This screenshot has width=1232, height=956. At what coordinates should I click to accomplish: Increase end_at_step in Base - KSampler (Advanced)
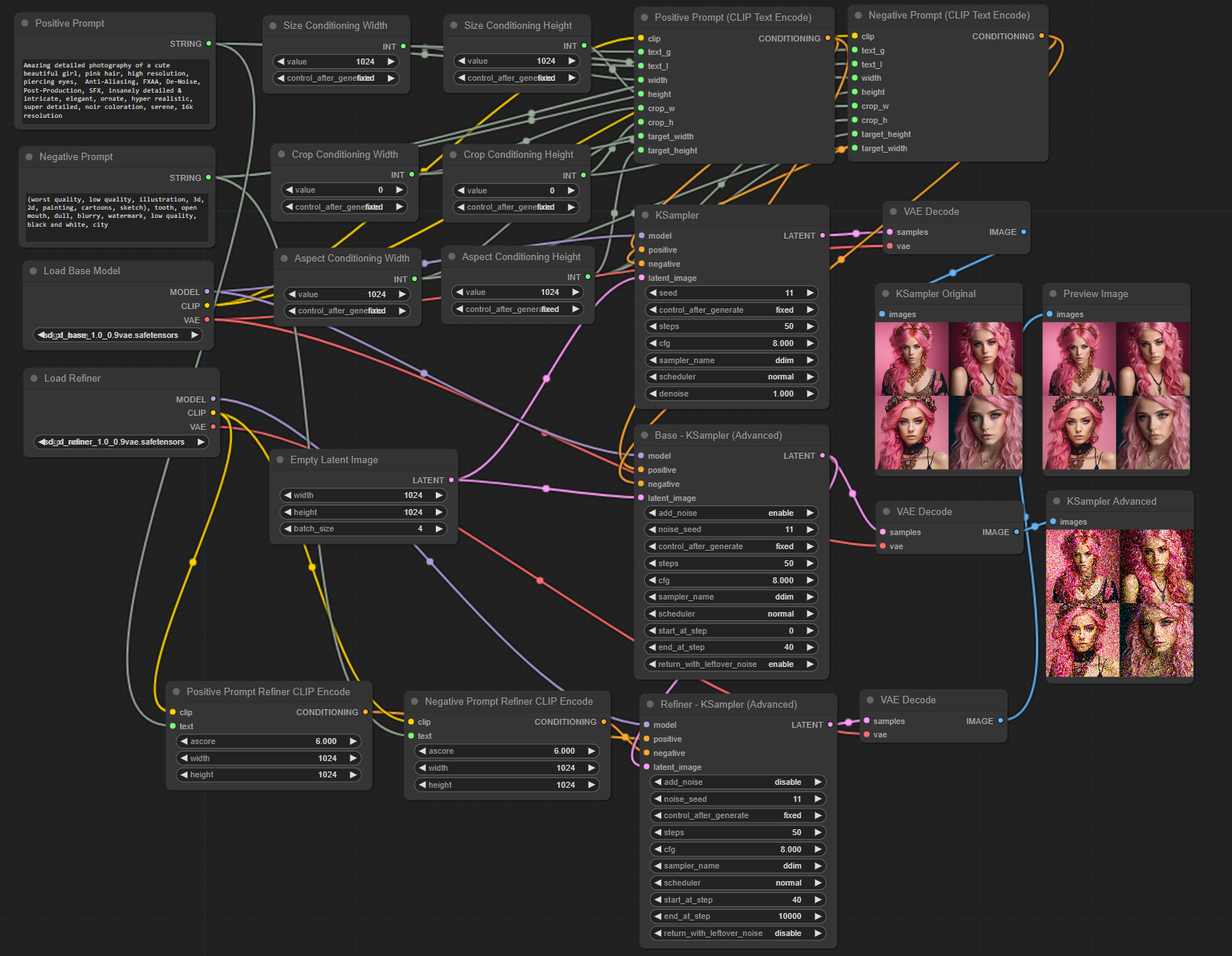click(810, 647)
